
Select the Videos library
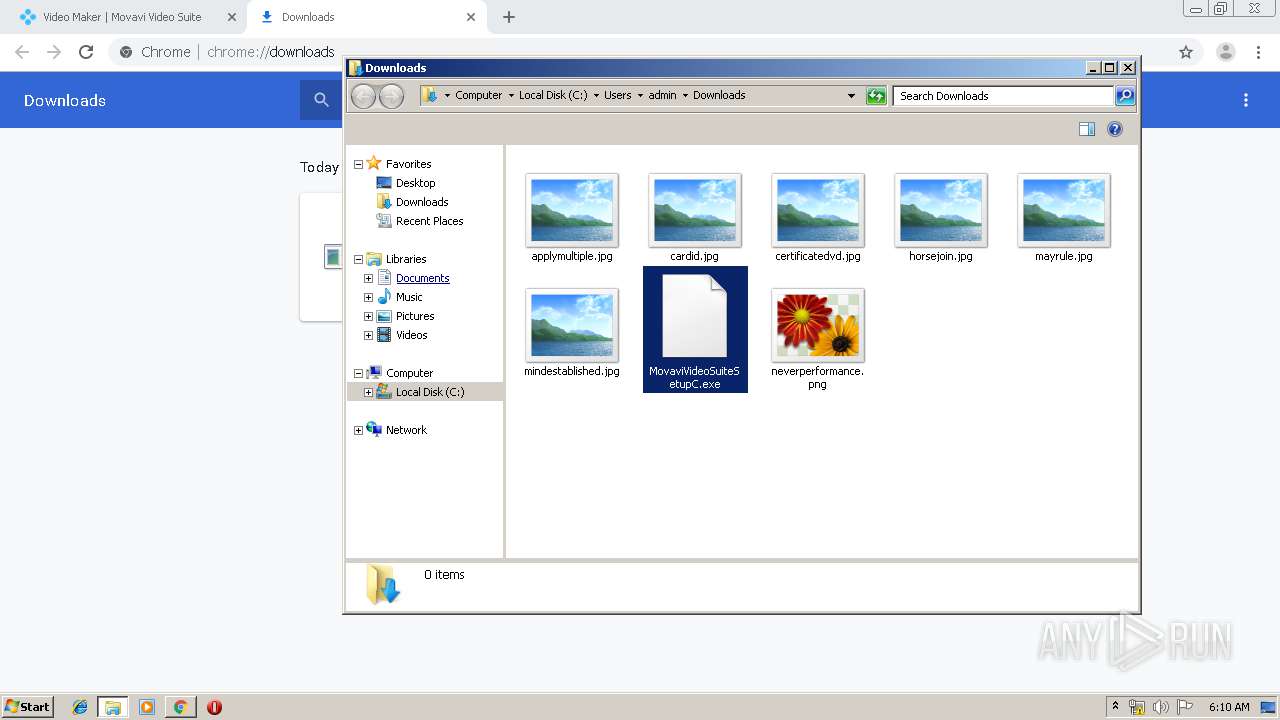tap(411, 335)
